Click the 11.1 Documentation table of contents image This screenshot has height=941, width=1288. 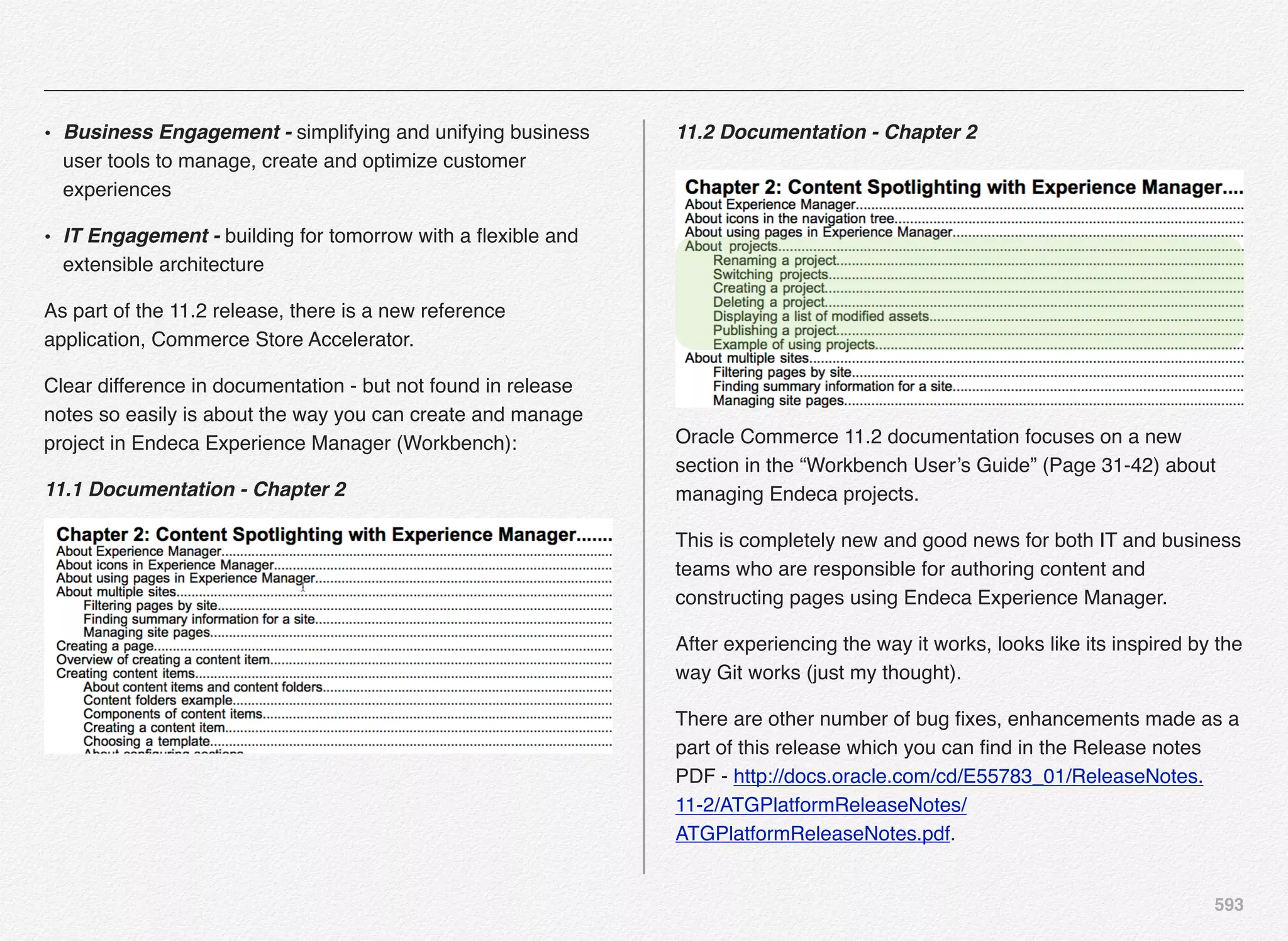point(328,636)
